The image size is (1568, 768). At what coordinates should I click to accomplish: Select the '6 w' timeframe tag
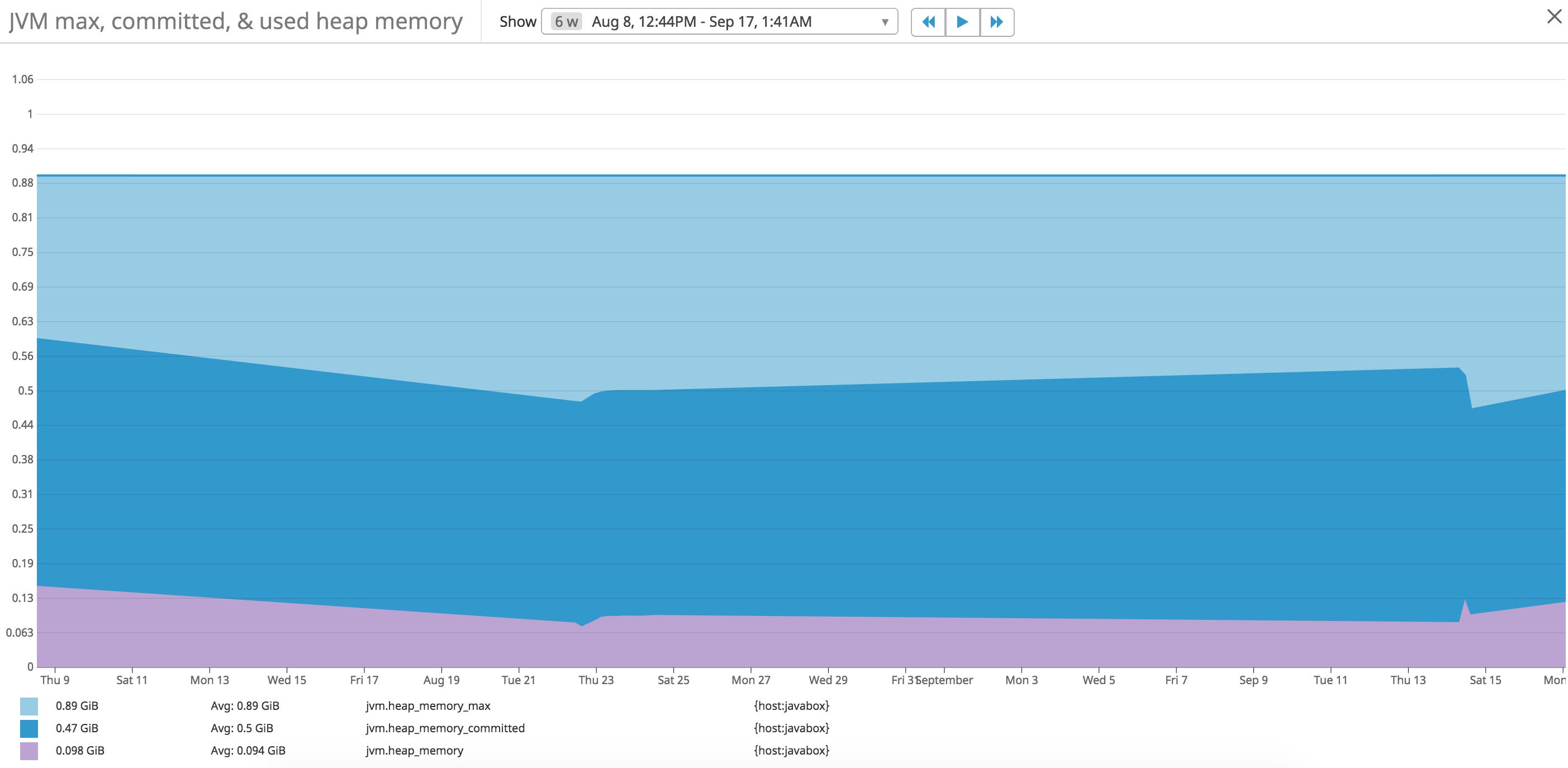click(567, 22)
